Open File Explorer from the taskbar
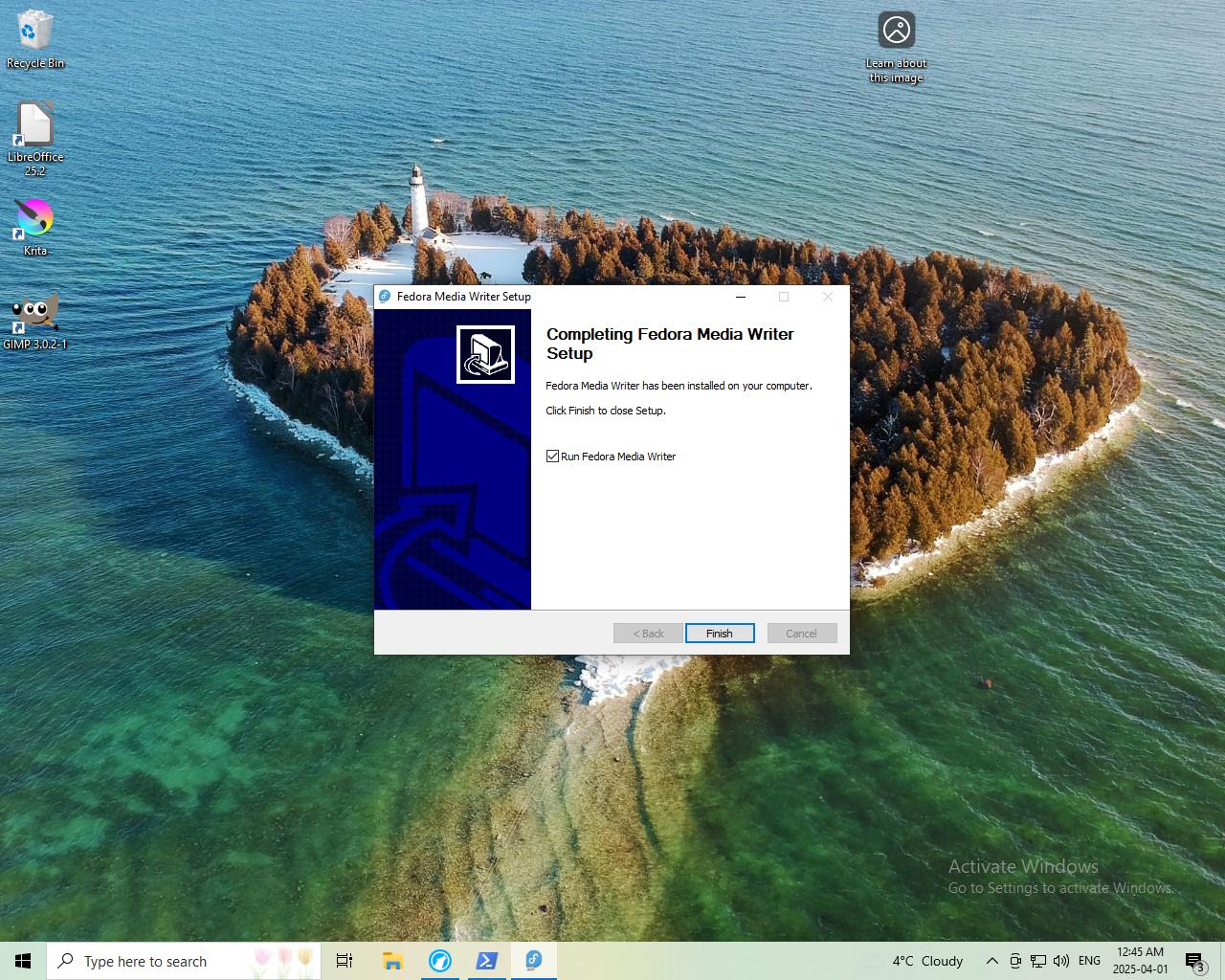 click(392, 961)
